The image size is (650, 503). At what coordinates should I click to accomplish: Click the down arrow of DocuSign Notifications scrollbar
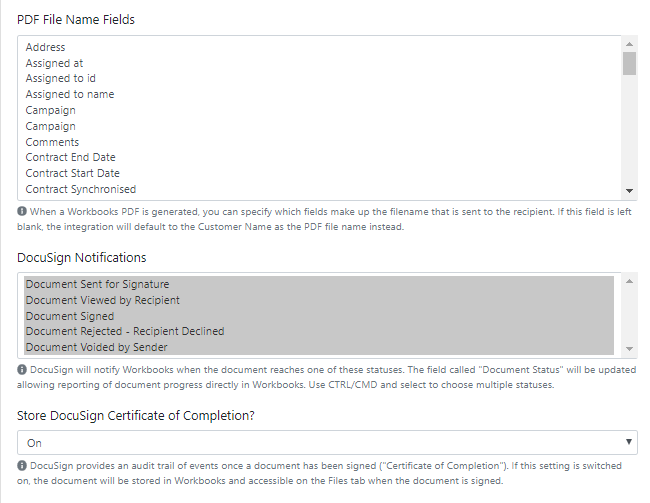click(x=629, y=349)
